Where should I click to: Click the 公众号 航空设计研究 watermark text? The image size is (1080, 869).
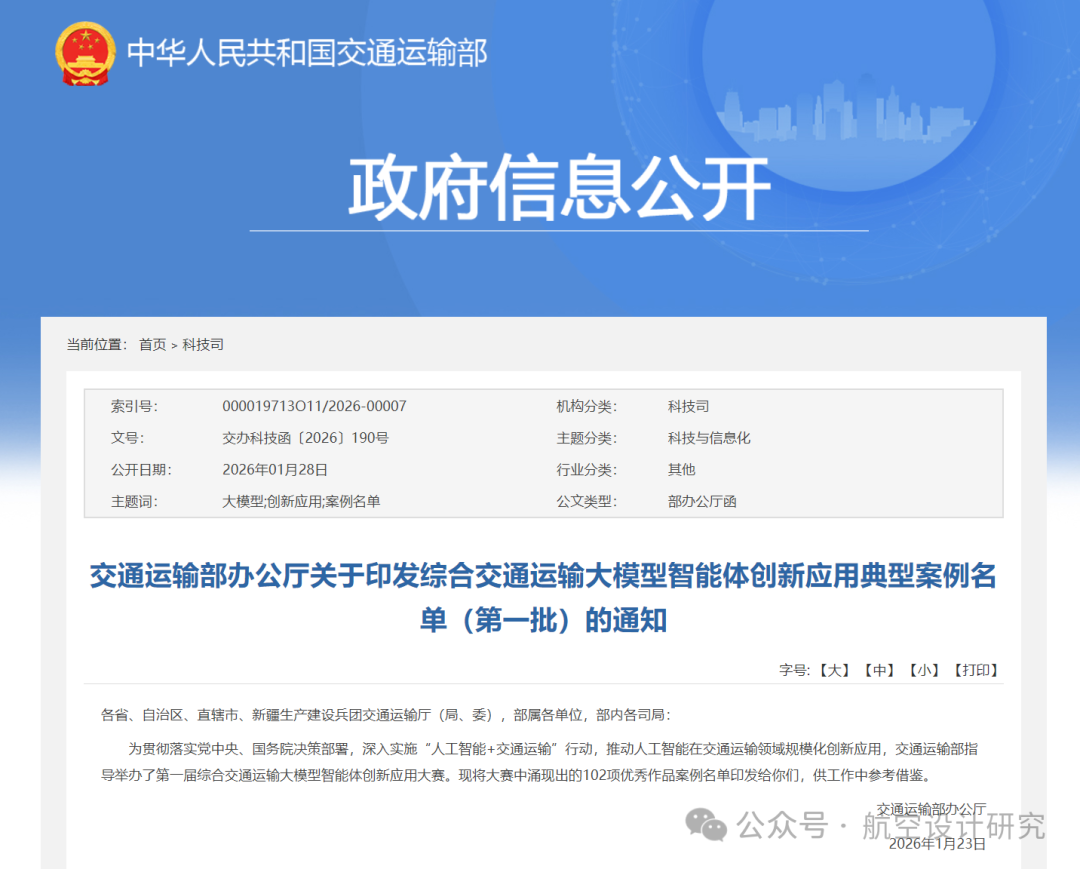coord(890,826)
